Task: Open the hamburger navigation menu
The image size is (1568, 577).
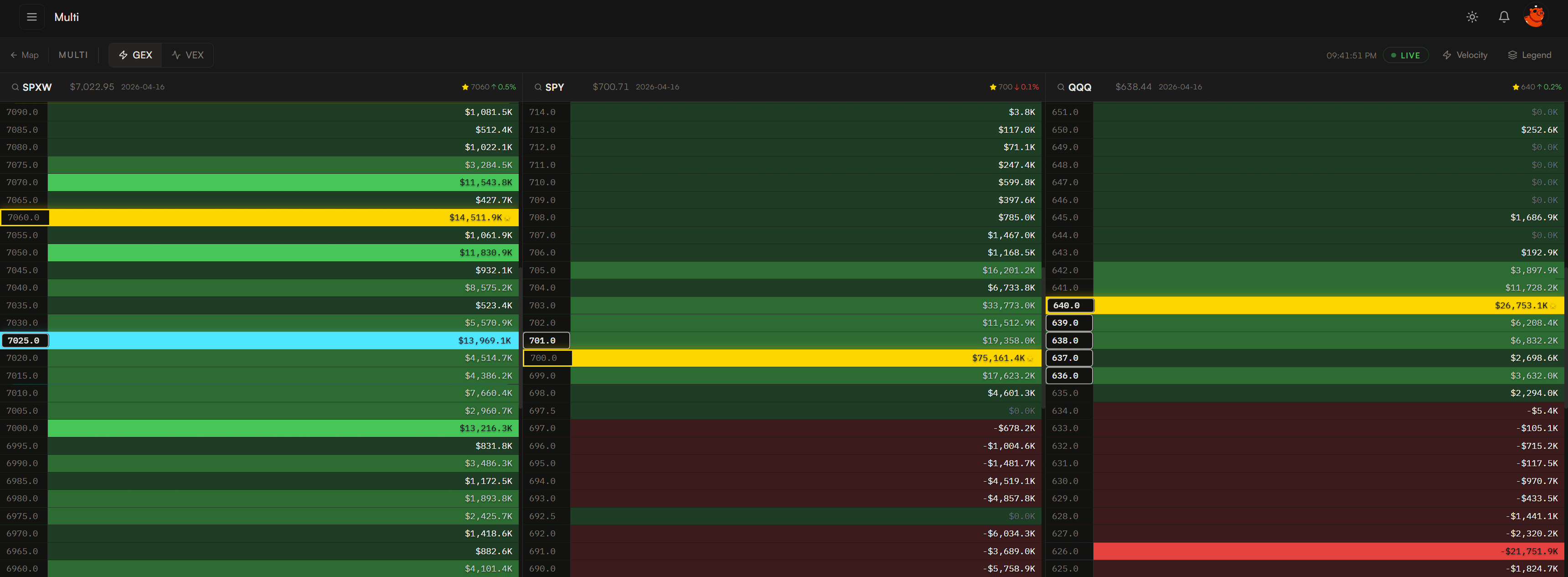Action: point(31,16)
